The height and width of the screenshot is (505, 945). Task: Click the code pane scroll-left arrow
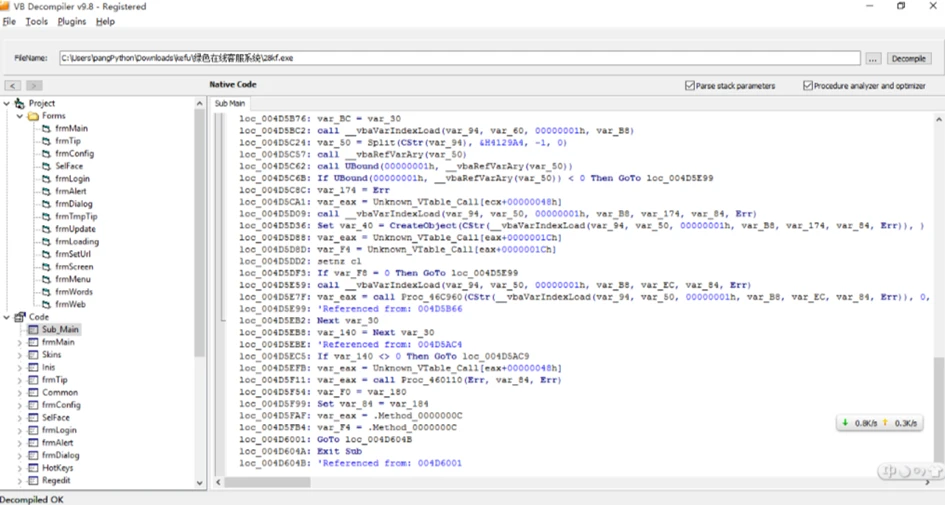point(218,483)
